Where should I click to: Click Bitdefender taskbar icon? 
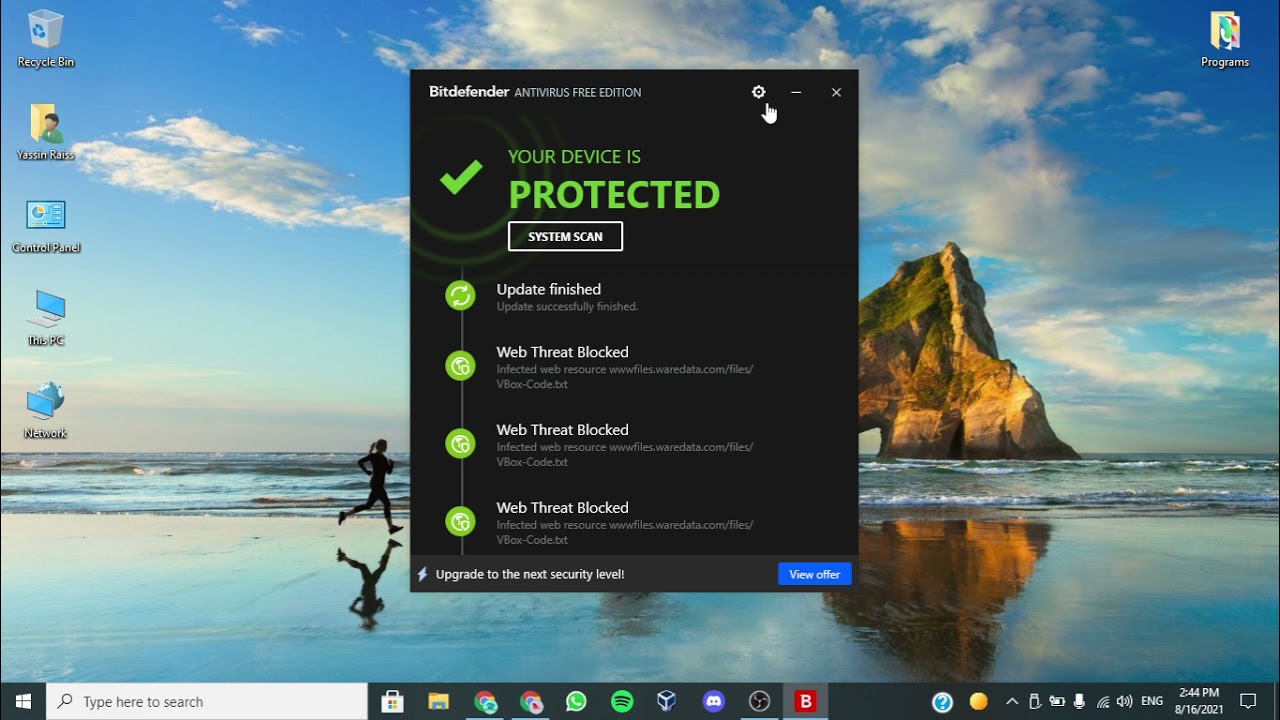tap(805, 702)
